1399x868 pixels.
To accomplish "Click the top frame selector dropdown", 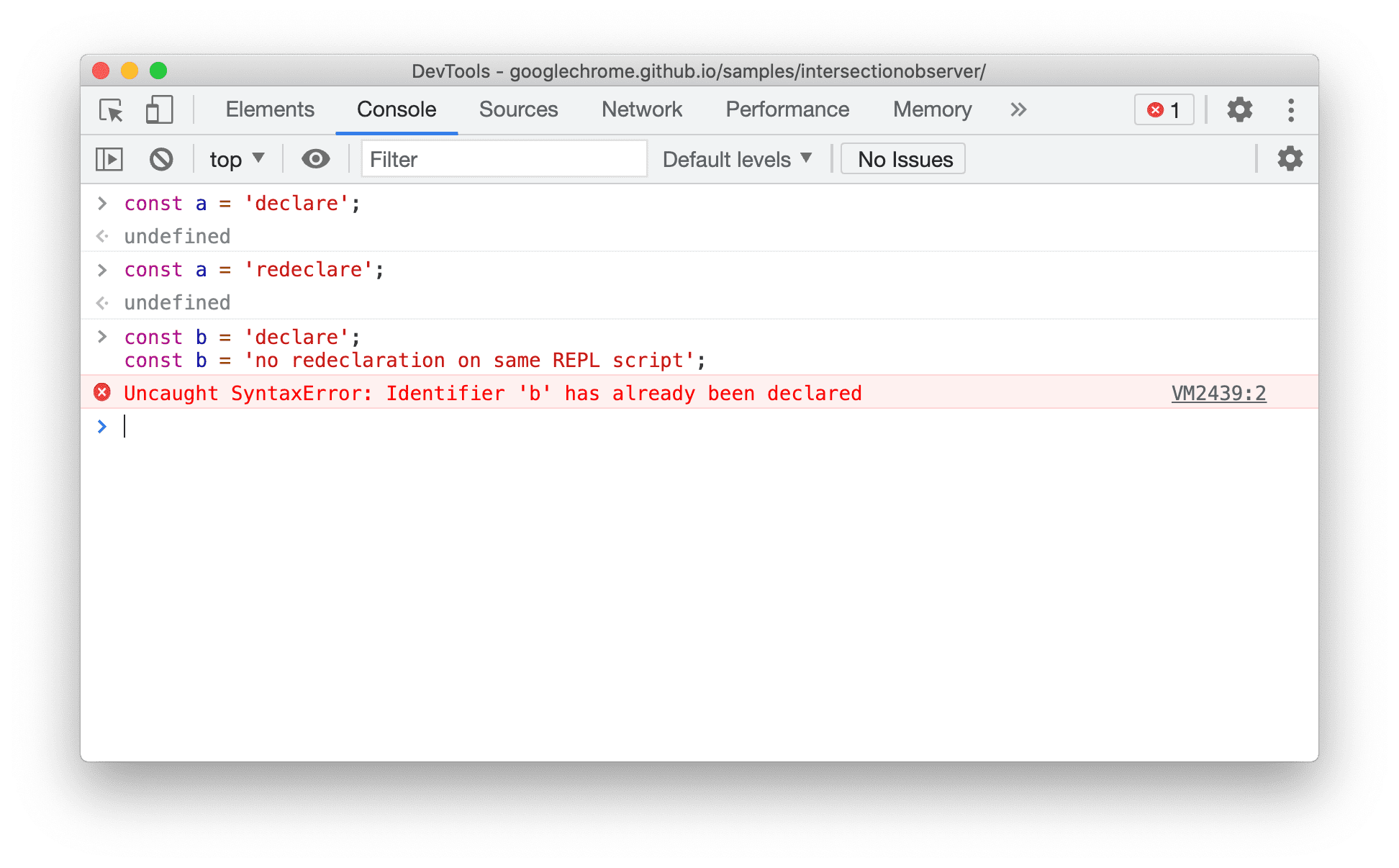I will pyautogui.click(x=235, y=159).
